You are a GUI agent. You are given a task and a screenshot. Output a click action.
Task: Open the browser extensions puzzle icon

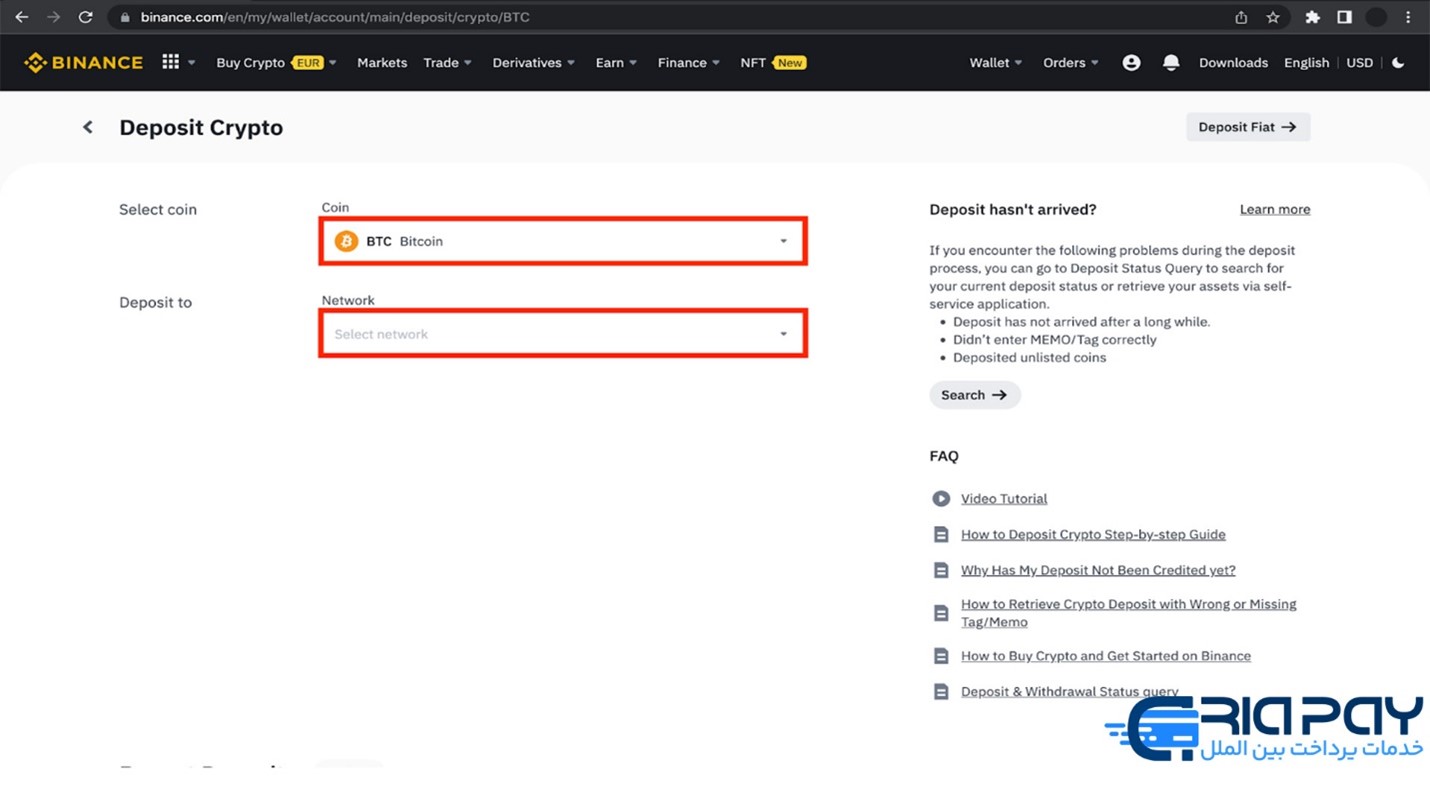[x=1313, y=17]
